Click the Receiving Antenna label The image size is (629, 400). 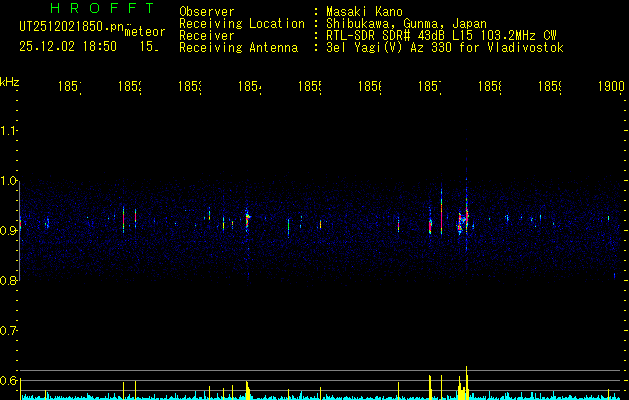238,48
